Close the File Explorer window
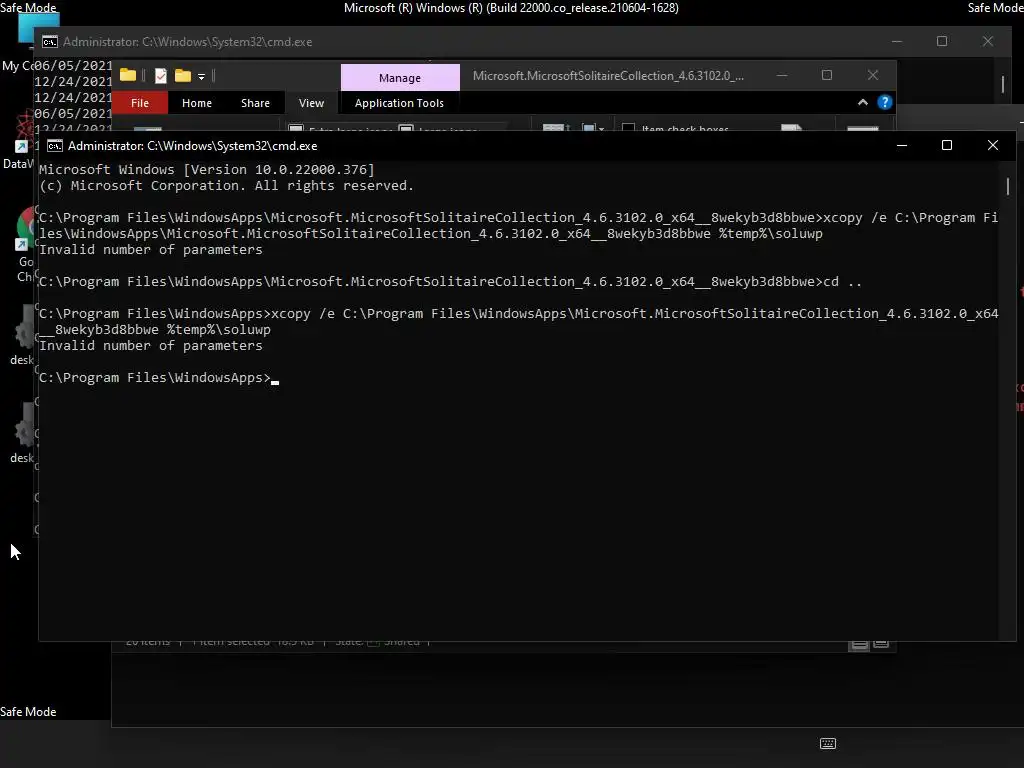 click(872, 75)
